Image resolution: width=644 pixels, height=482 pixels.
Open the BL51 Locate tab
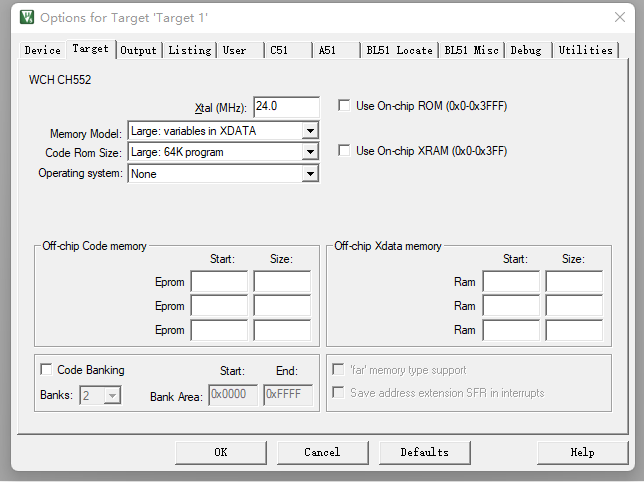tap(399, 50)
